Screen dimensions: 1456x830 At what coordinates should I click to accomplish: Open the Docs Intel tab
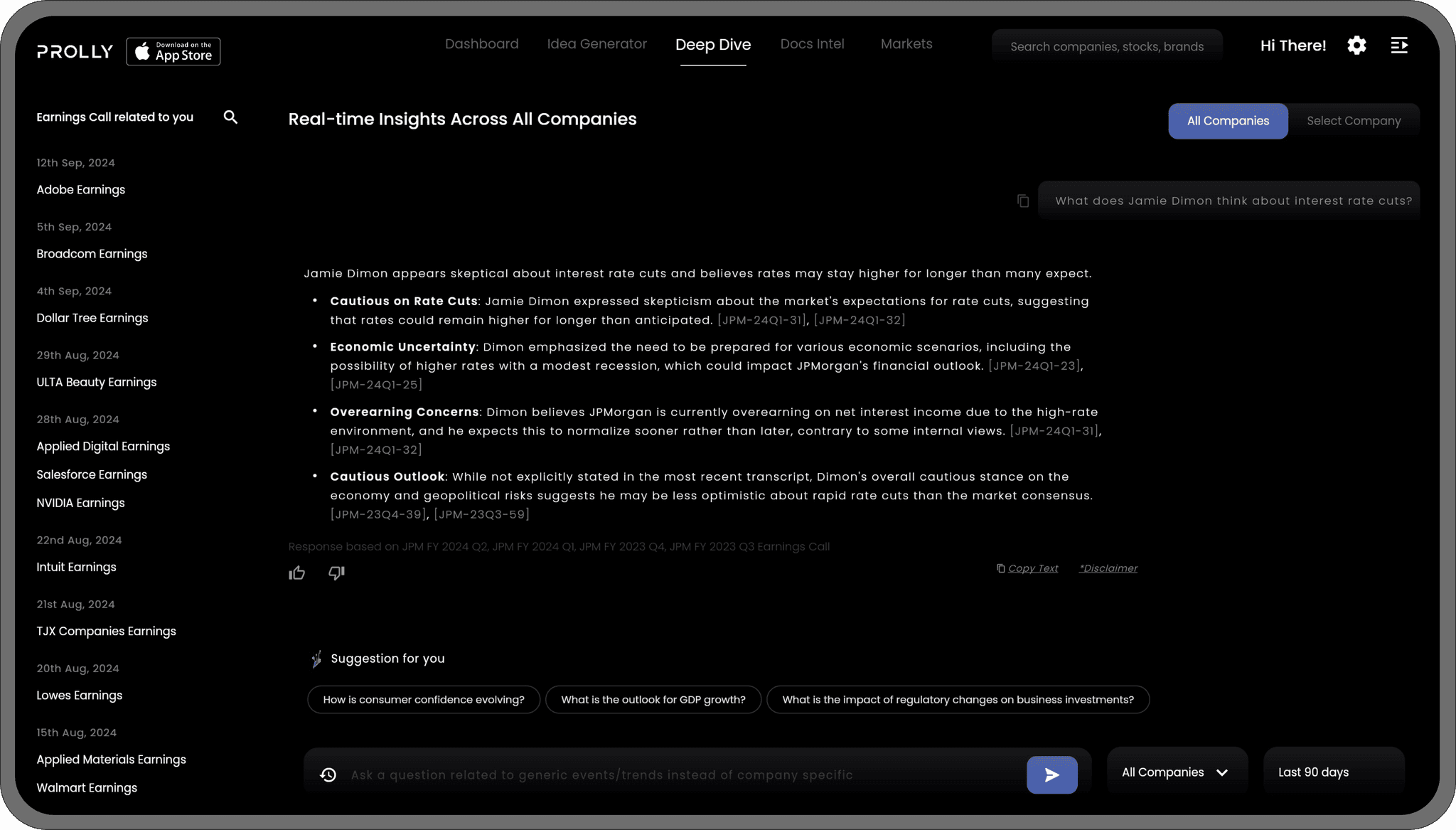[x=812, y=44]
